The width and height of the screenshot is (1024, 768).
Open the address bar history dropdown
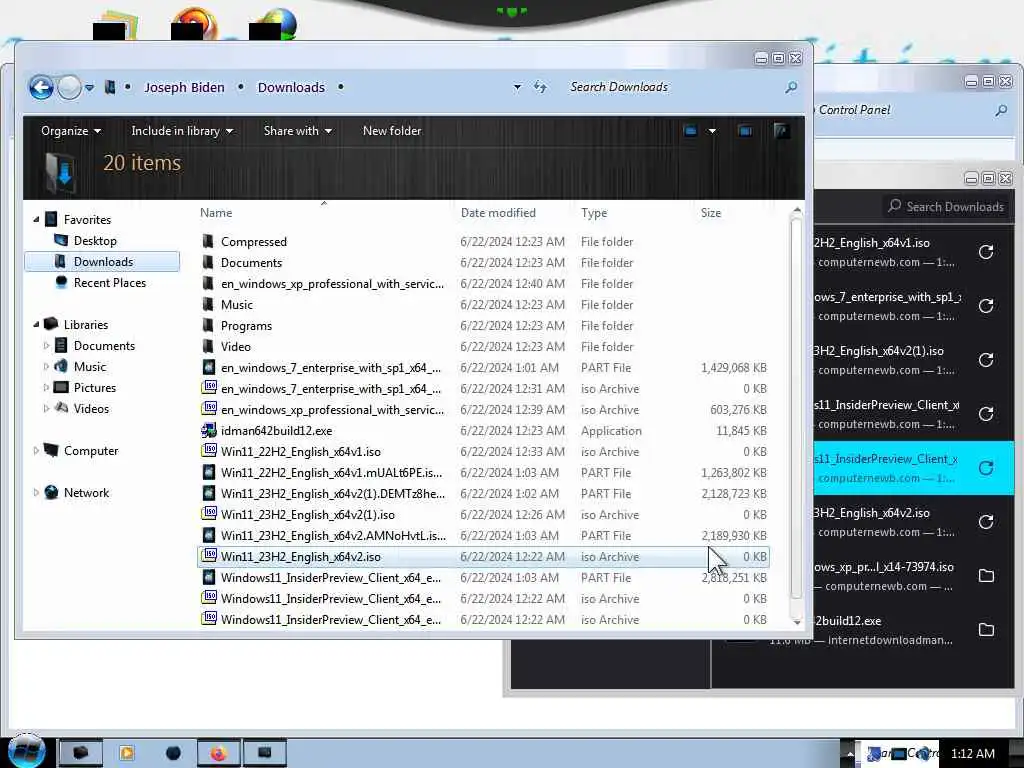pyautogui.click(x=517, y=87)
